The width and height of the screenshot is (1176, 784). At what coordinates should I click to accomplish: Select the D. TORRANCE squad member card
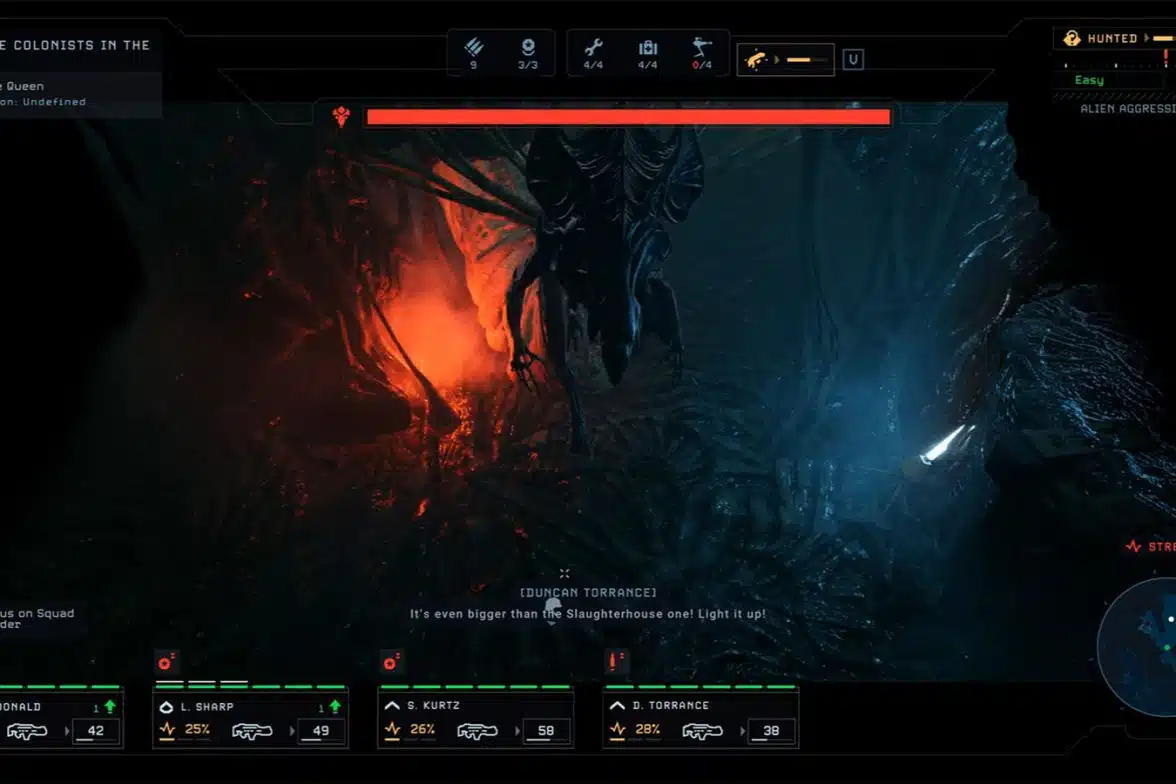point(700,718)
